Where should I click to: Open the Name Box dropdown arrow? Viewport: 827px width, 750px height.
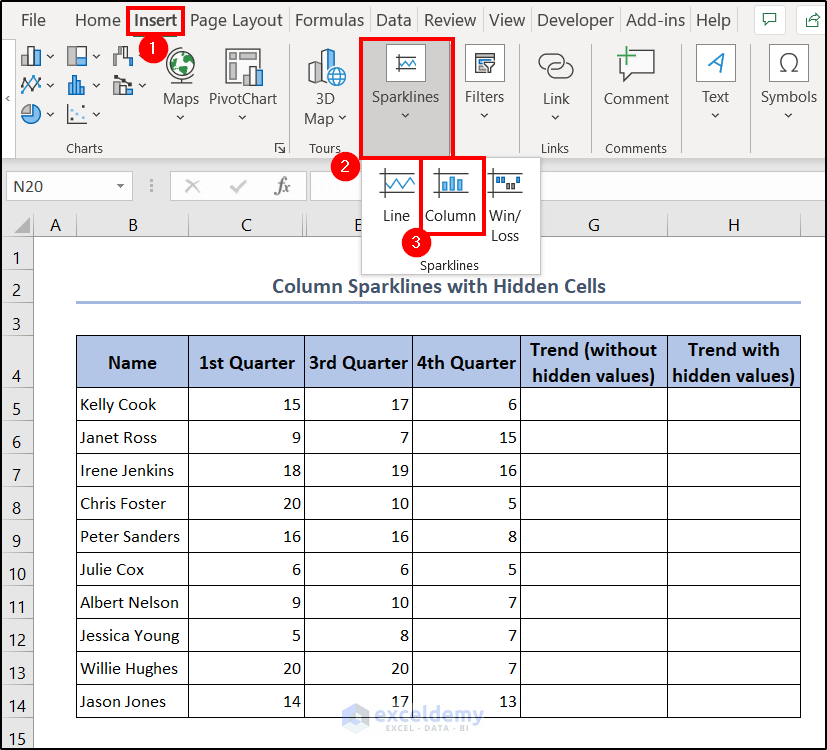point(120,186)
